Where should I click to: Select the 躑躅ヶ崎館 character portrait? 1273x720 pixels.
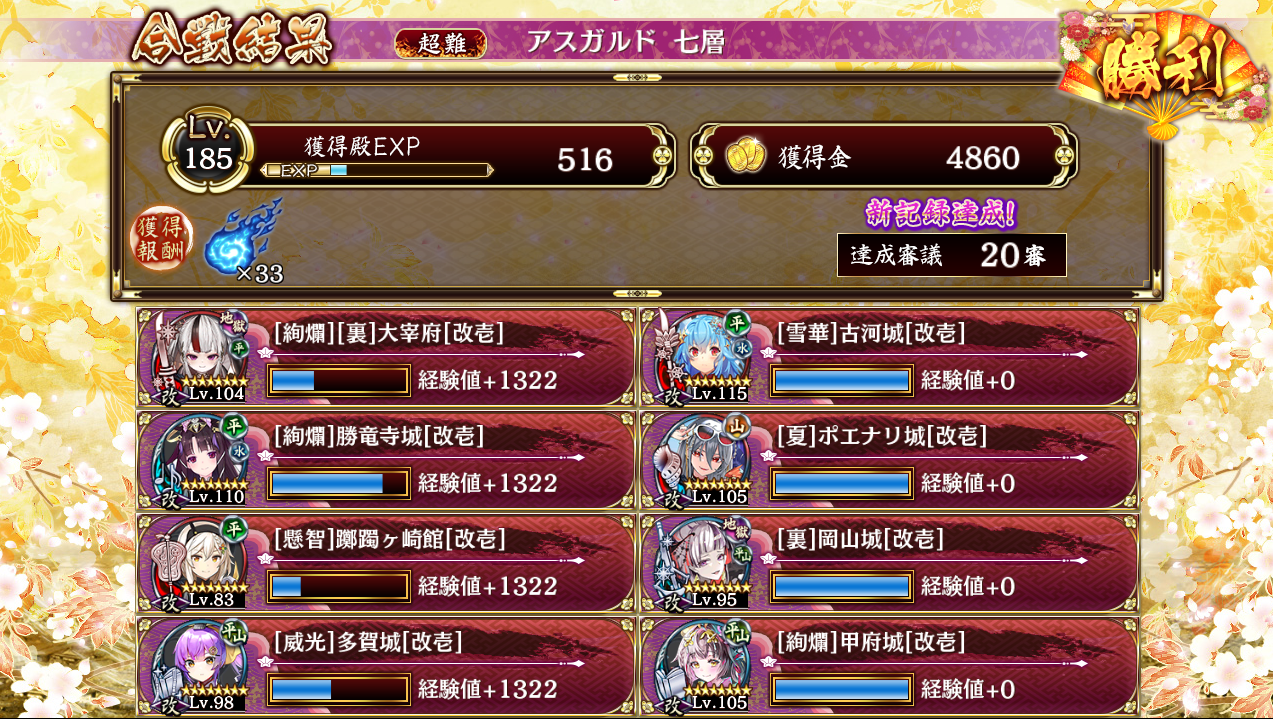click(198, 562)
